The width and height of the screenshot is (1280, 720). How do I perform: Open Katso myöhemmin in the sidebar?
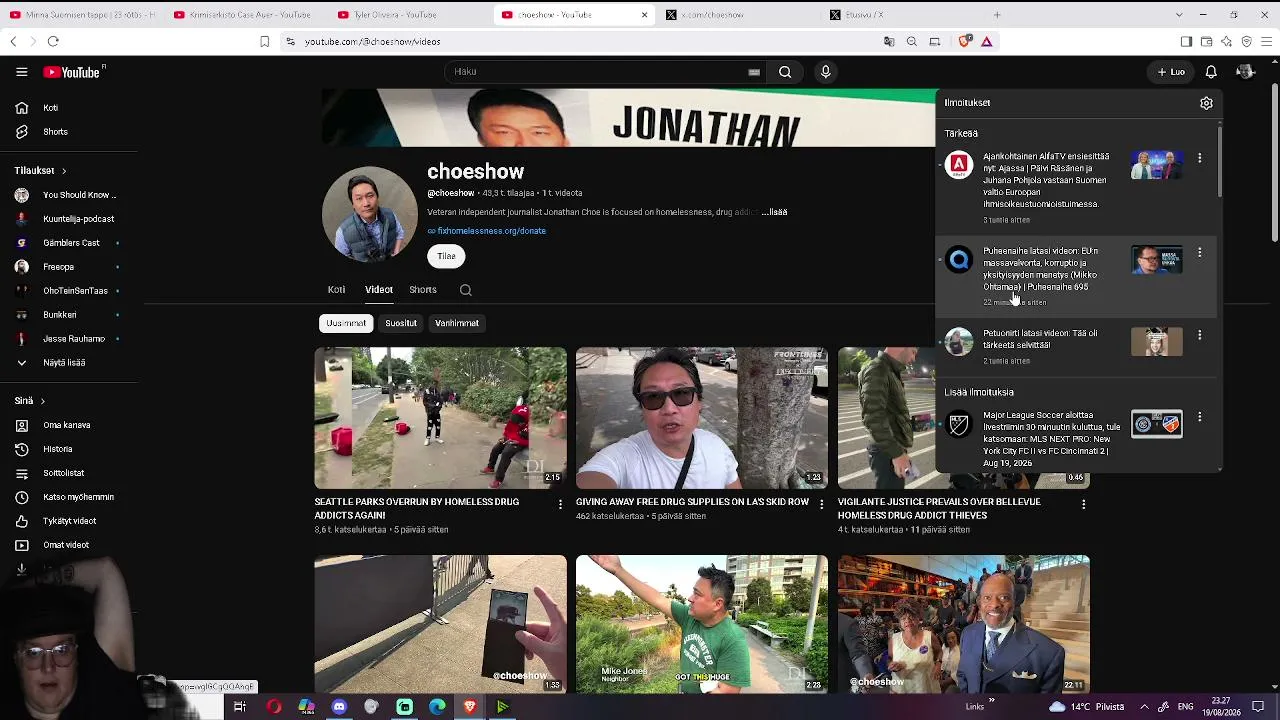pos(78,497)
